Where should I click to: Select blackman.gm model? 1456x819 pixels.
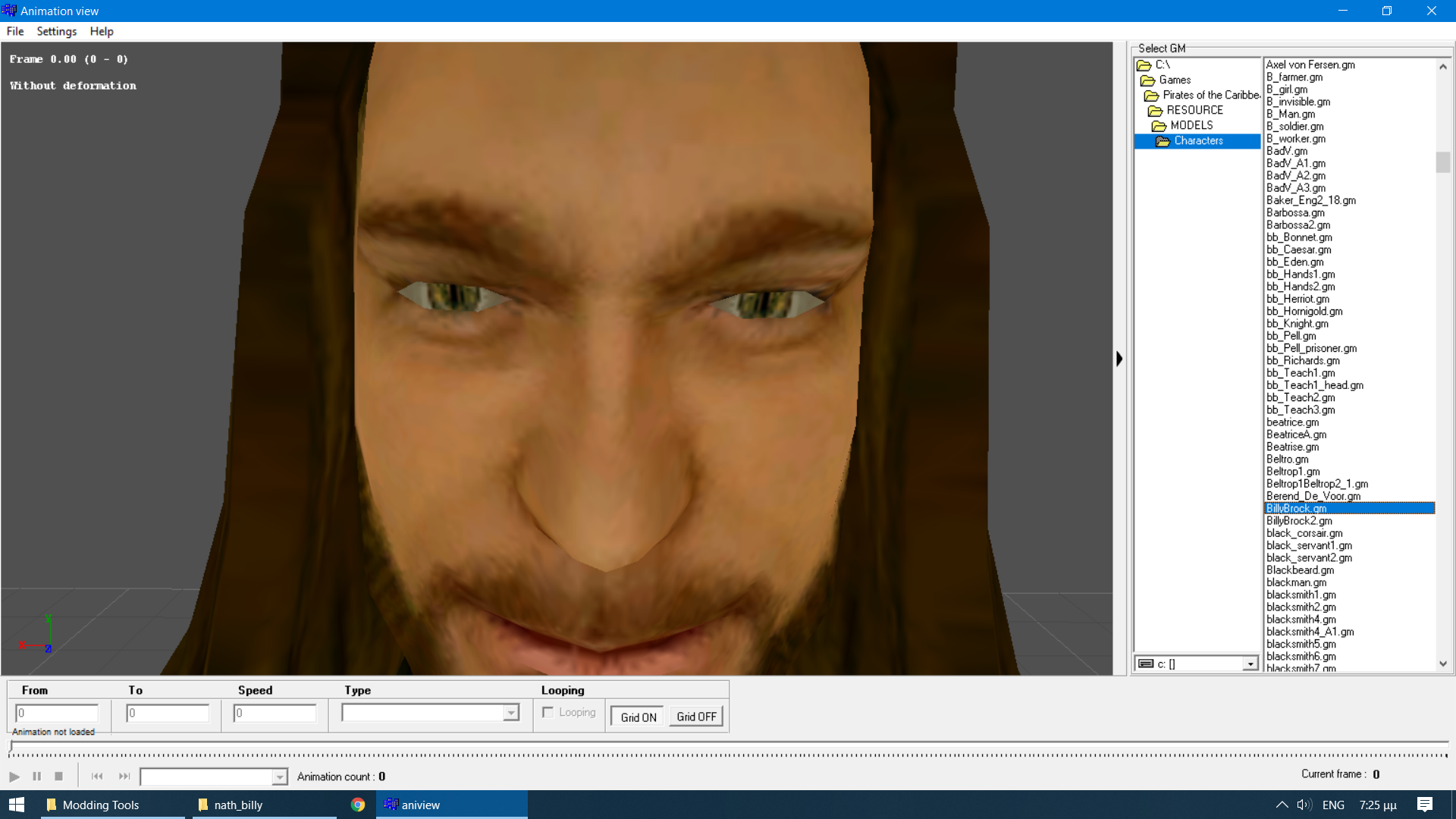tap(1296, 582)
